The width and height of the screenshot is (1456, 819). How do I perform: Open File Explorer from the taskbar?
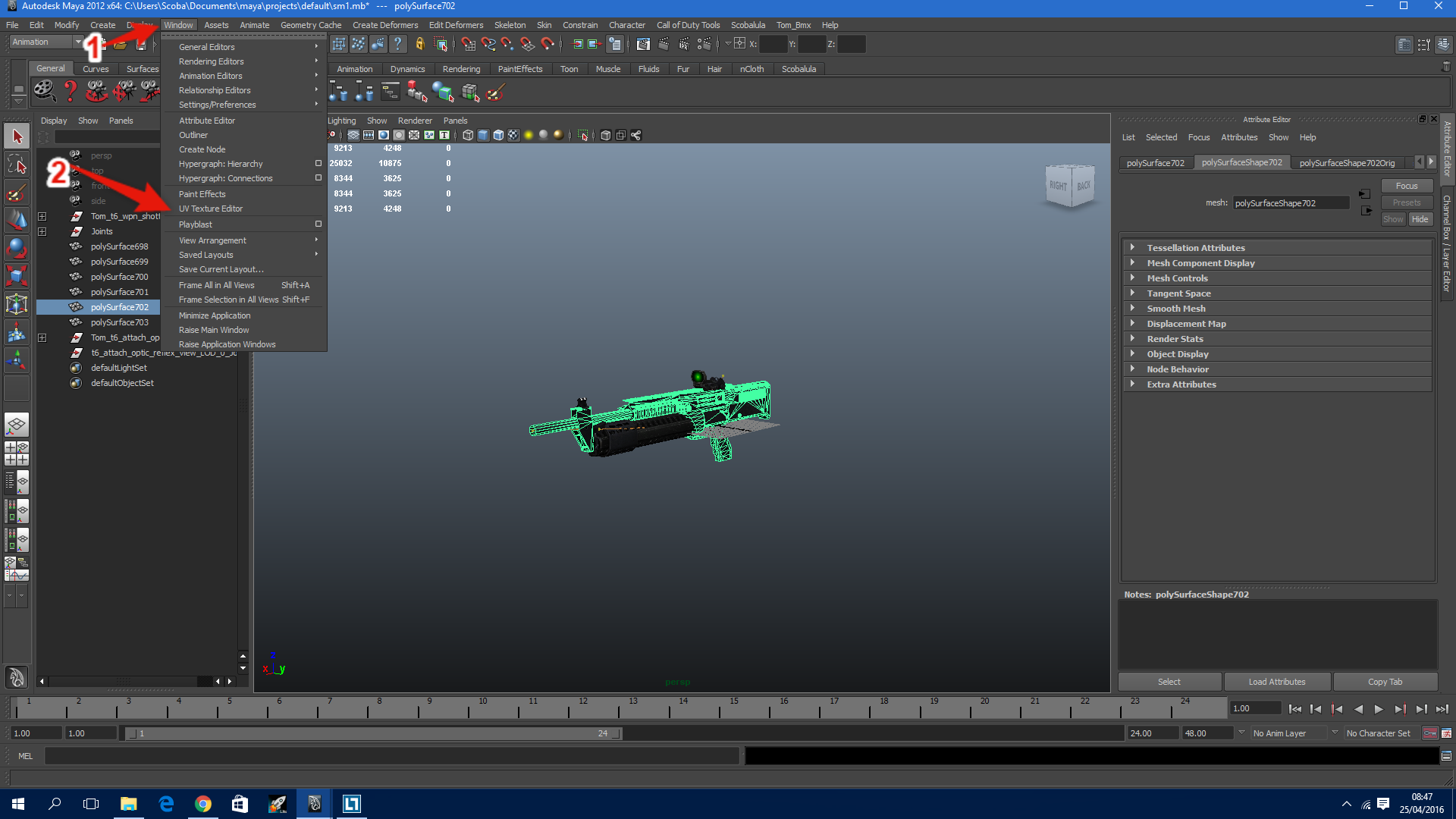(128, 804)
